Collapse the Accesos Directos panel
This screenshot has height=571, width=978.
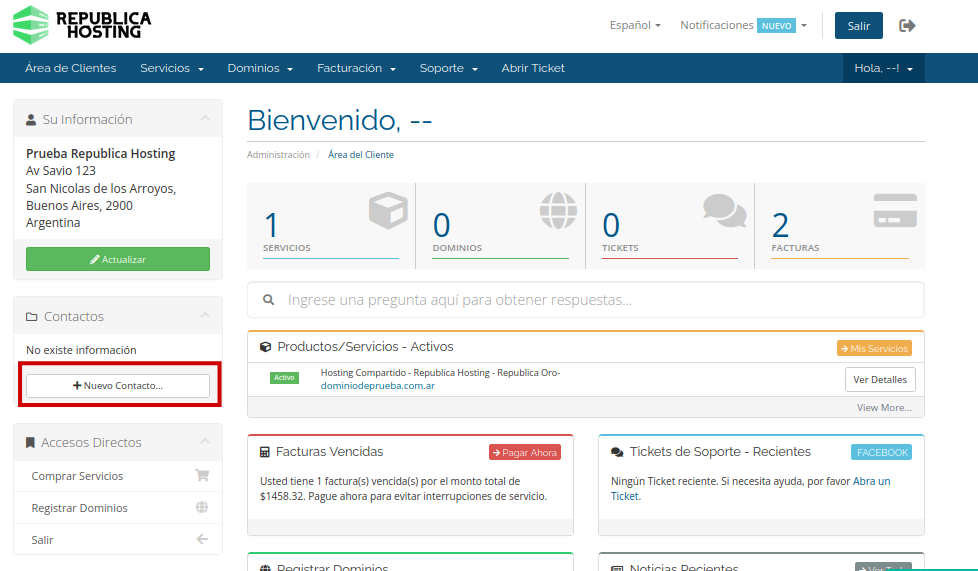tap(205, 442)
